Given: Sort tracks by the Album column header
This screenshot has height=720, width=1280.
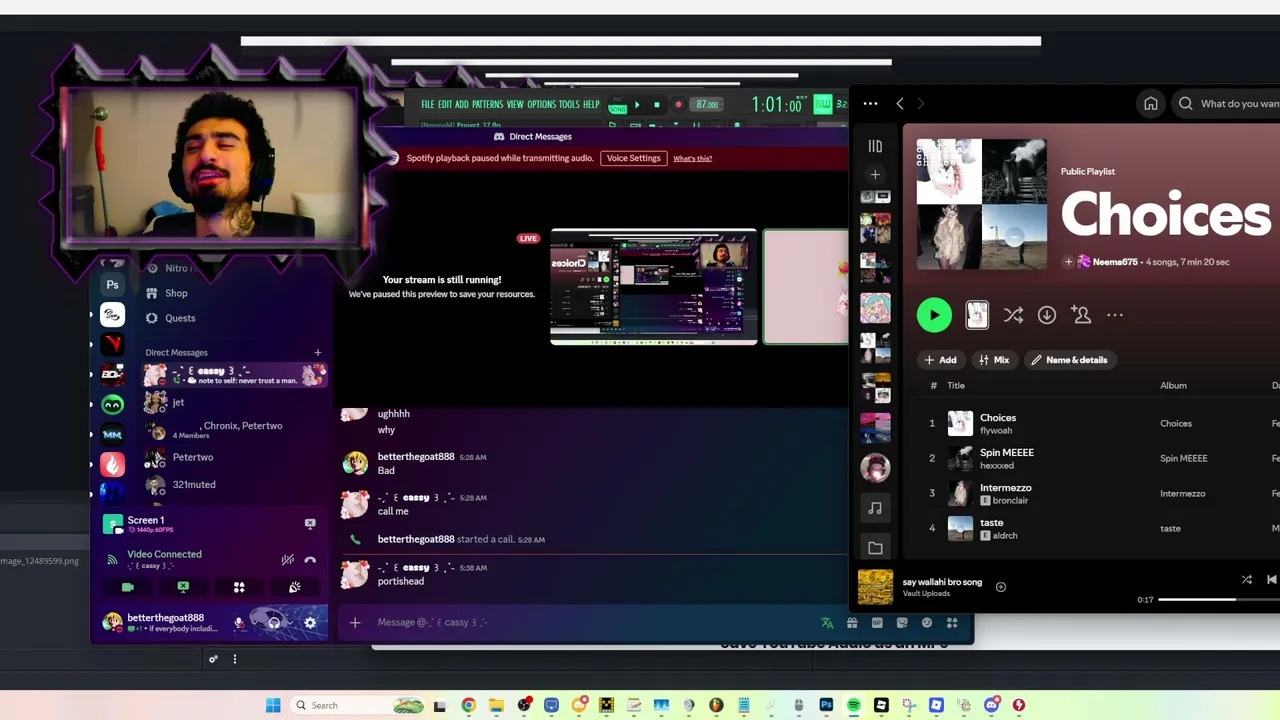Looking at the screenshot, I should [1173, 385].
